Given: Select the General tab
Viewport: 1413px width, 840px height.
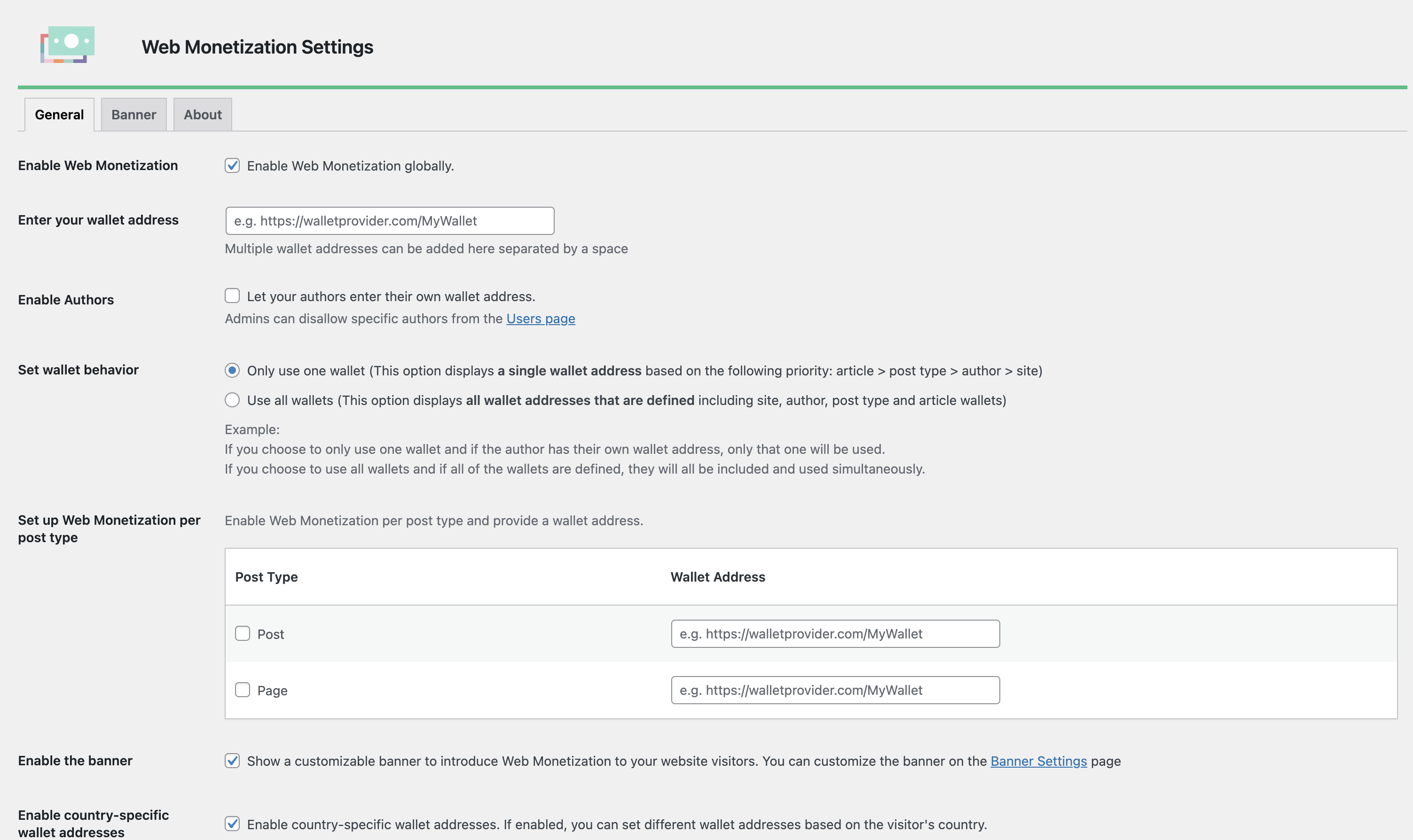Looking at the screenshot, I should (x=60, y=115).
